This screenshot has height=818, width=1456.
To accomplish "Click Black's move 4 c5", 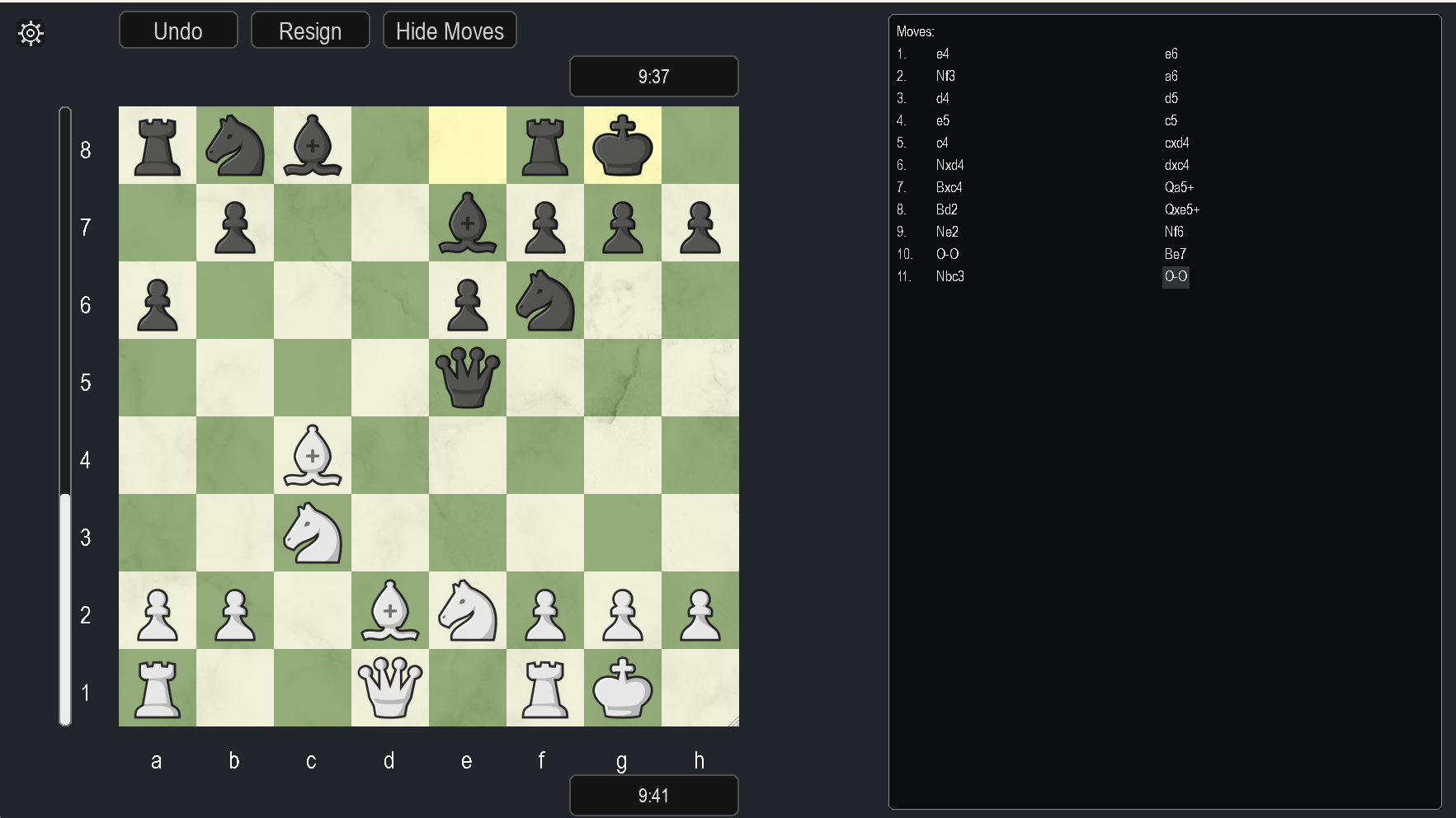I will (x=1171, y=120).
